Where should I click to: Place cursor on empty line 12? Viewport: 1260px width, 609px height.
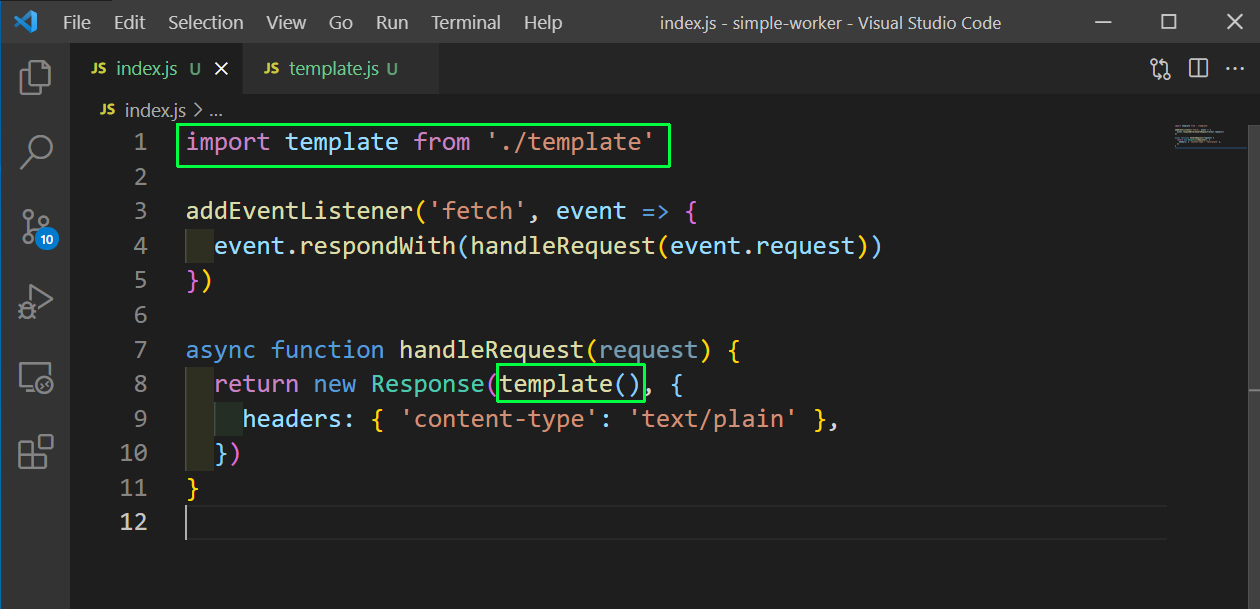point(675,521)
